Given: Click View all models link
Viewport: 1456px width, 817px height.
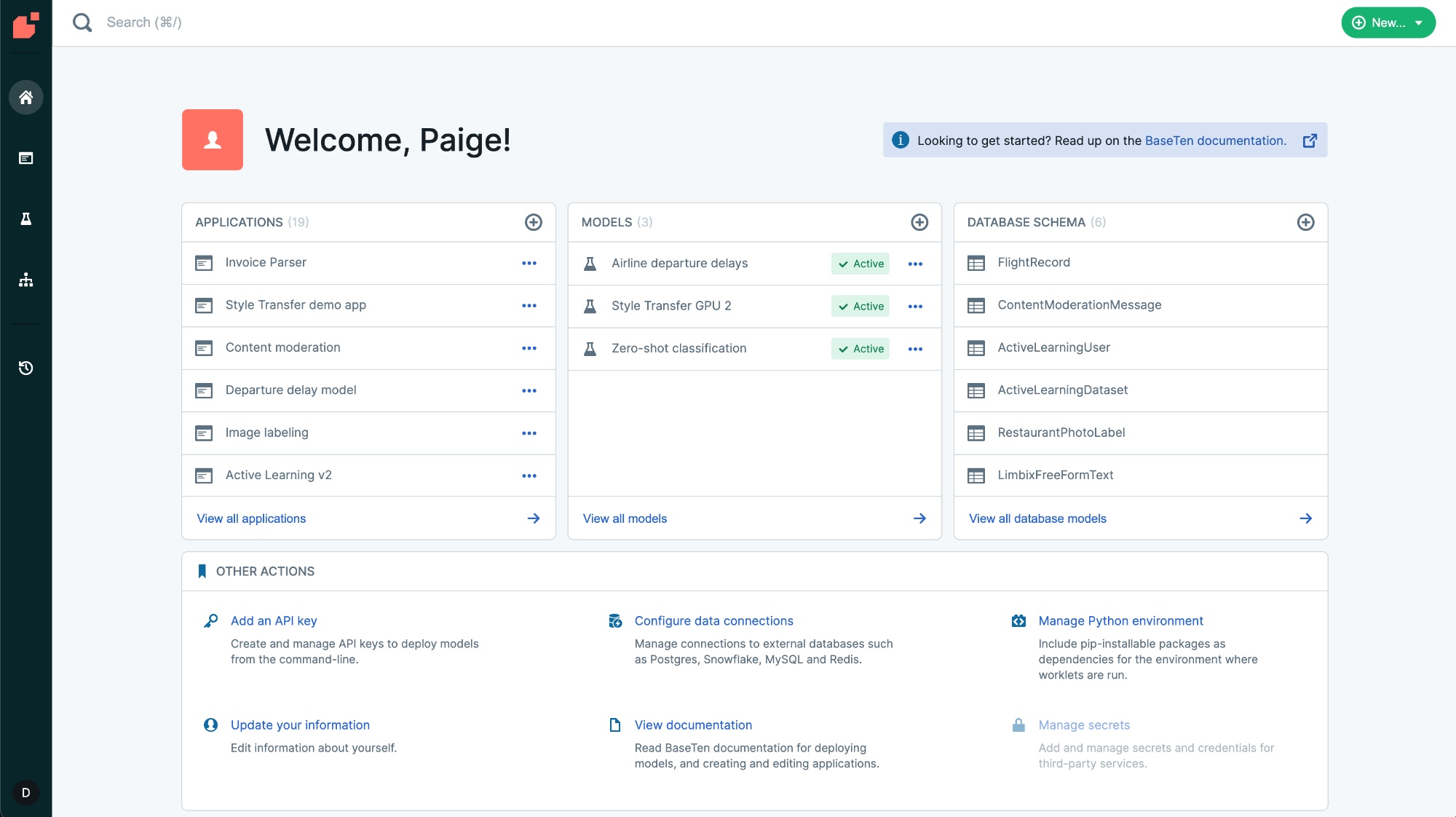Looking at the screenshot, I should click(x=625, y=518).
